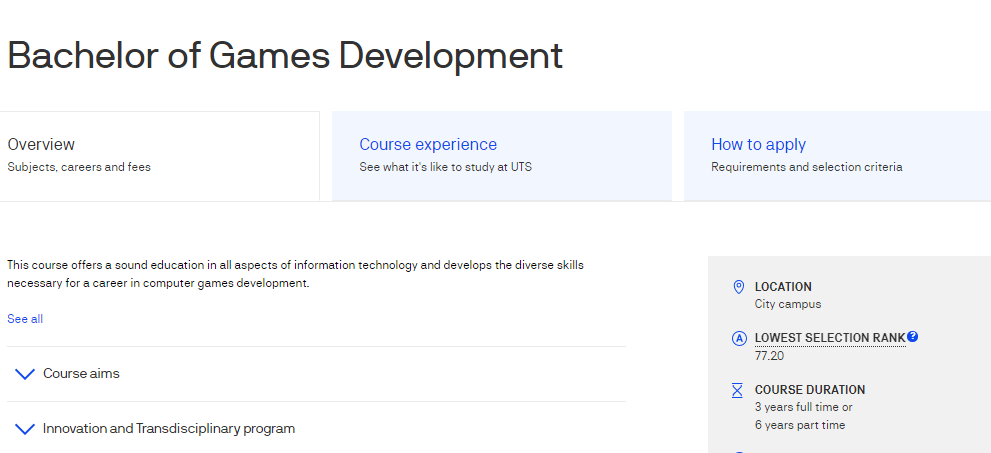
Task: Expand the Course aims section
Action: click(81, 374)
